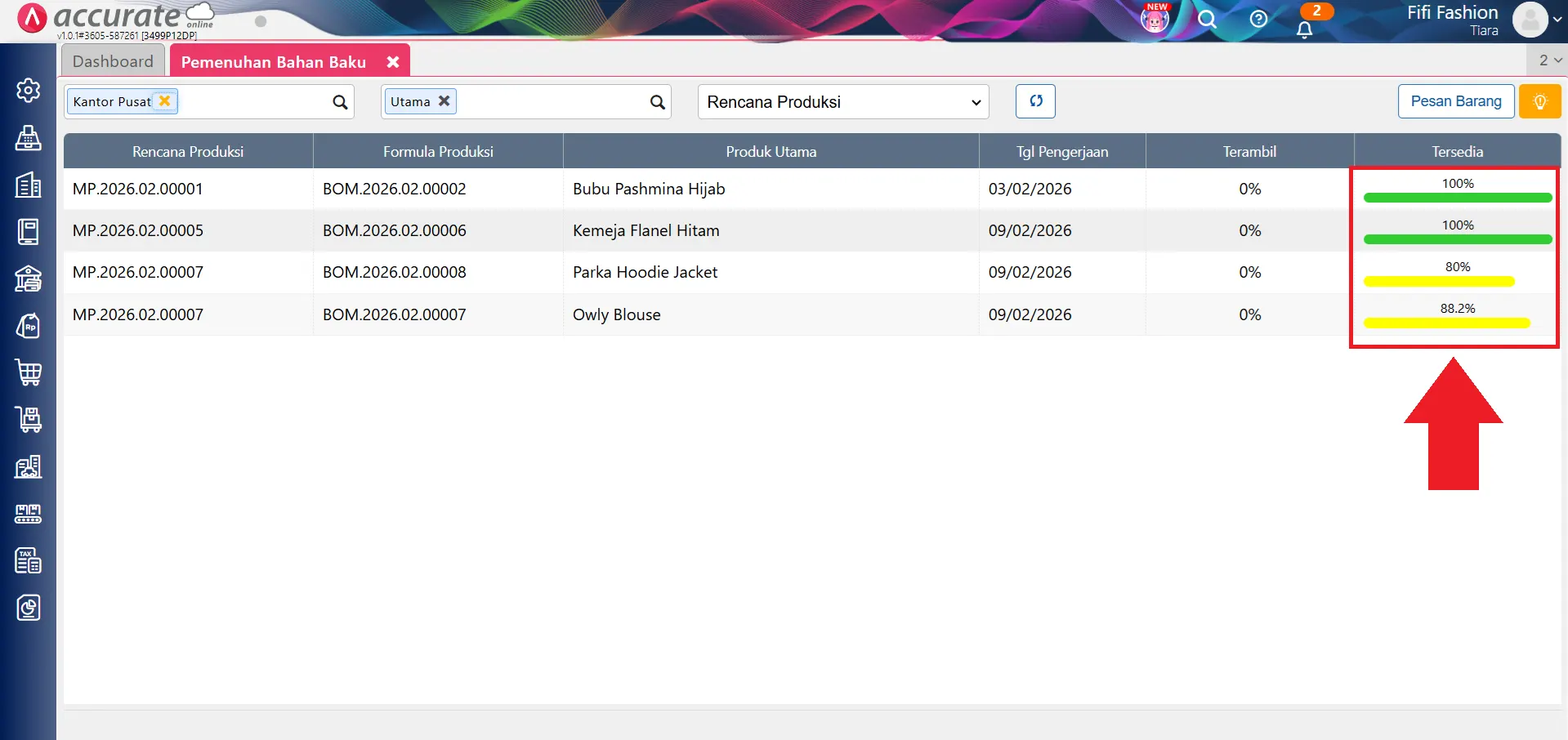This screenshot has width=1568, height=740.
Task: Click the 80% availability bar for Parka Hoodie
Action: click(1439, 281)
